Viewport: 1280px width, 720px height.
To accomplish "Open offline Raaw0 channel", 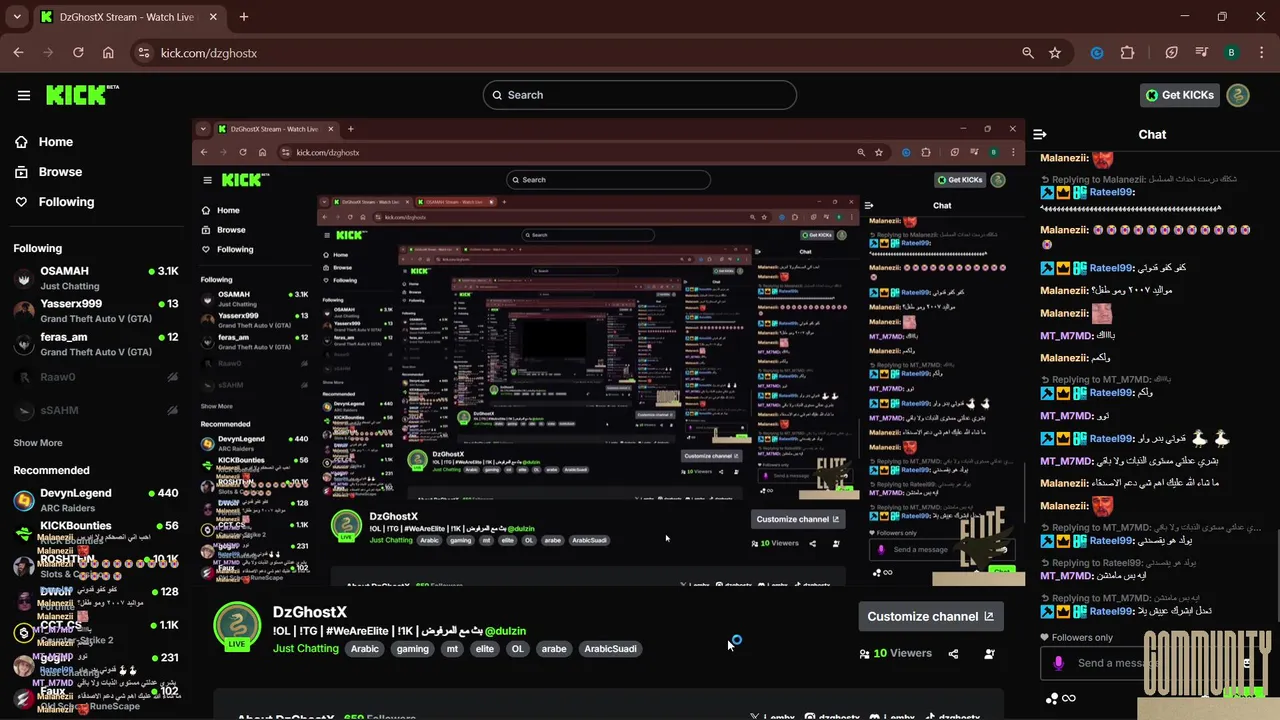I will point(96,377).
